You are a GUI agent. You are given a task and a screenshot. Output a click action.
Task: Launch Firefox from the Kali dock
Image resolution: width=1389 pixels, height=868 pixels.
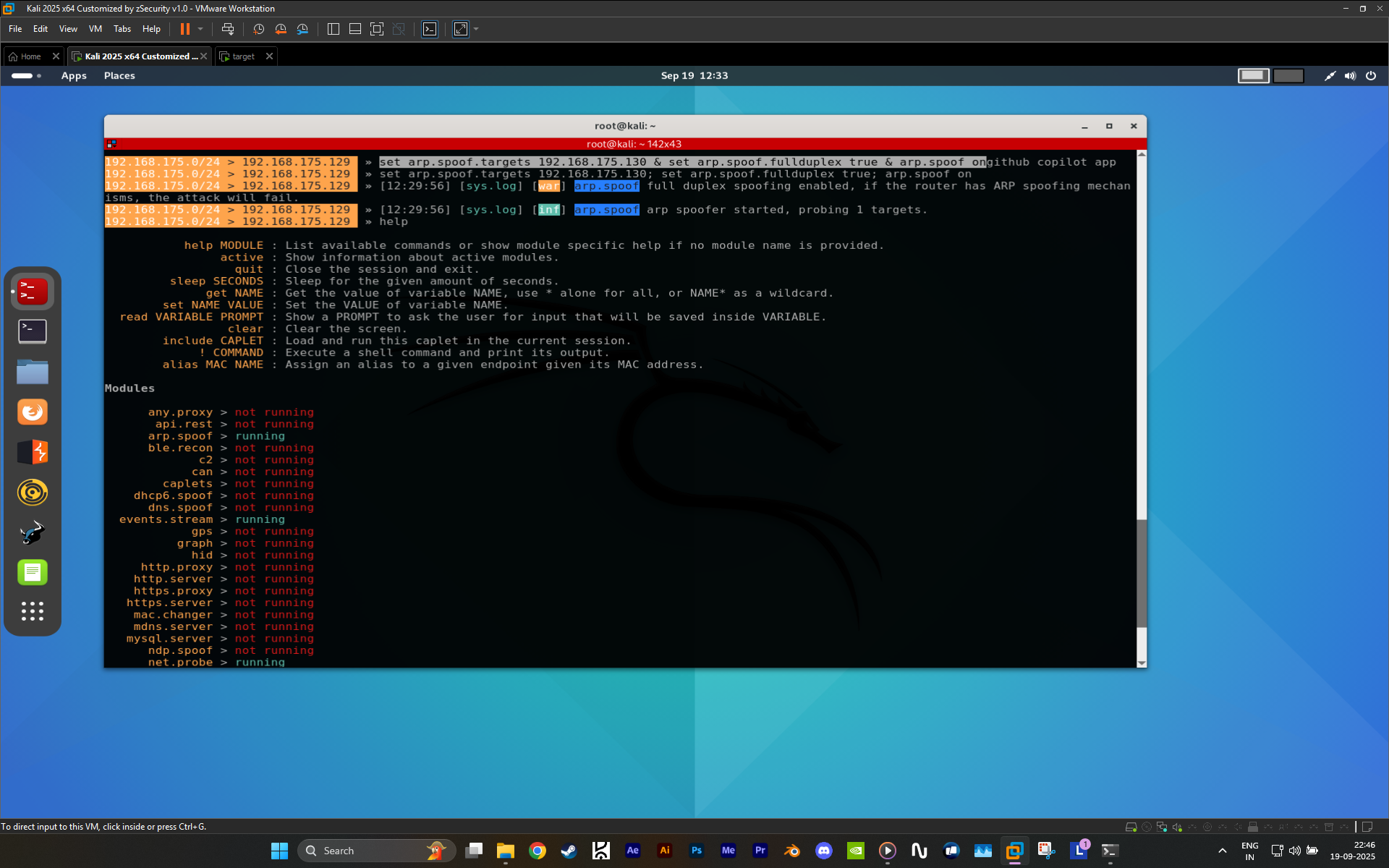(33, 412)
